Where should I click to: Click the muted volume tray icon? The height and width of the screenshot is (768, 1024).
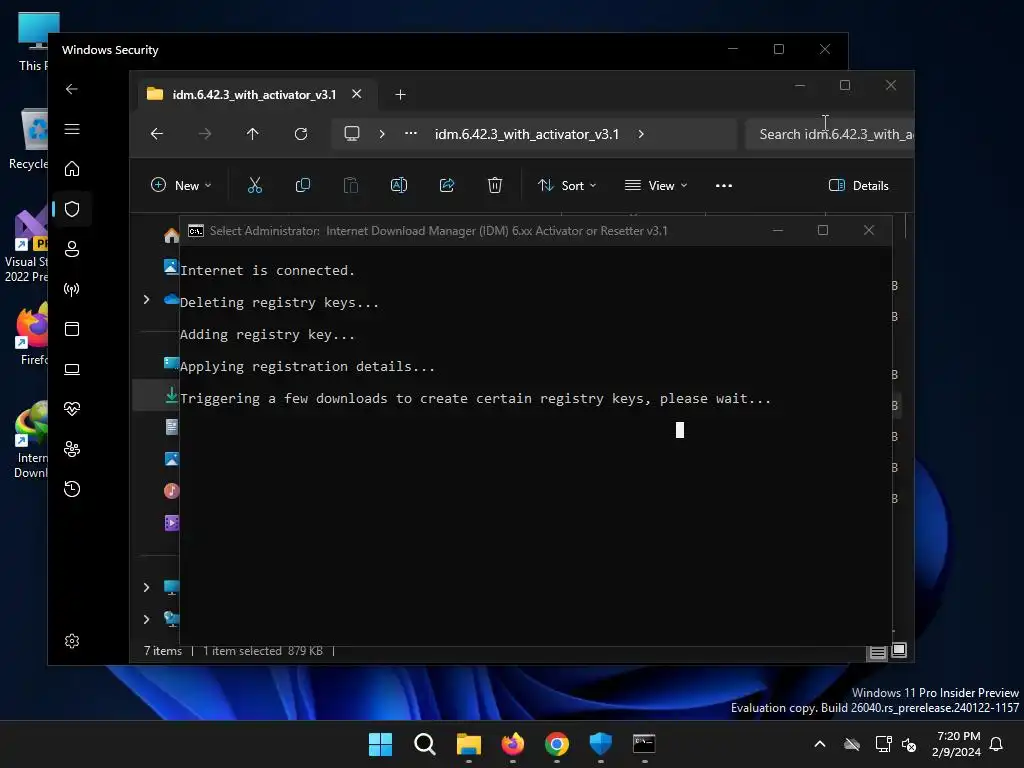click(x=909, y=744)
